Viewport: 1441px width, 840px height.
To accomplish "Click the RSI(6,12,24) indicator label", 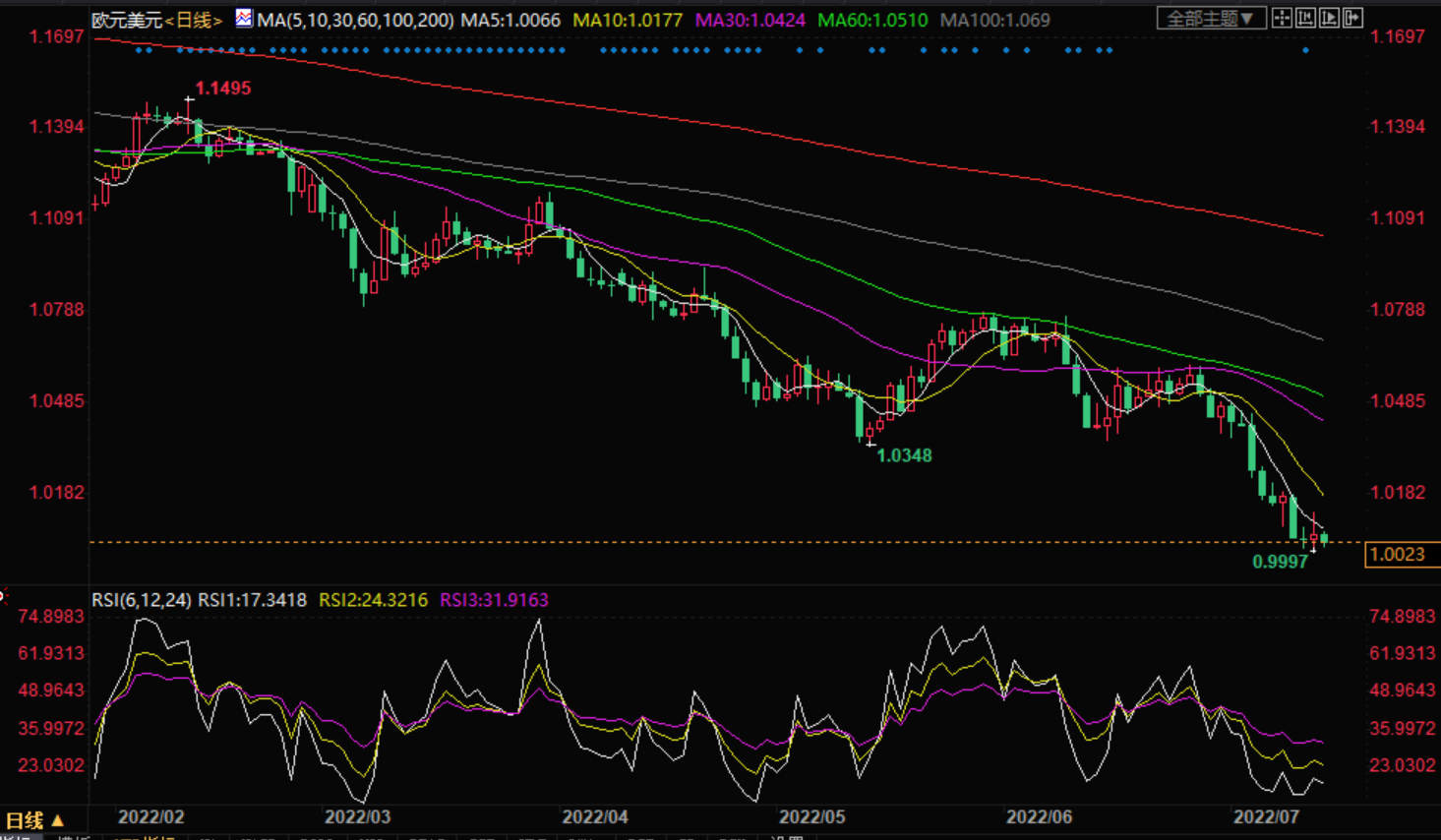I will pos(142,600).
